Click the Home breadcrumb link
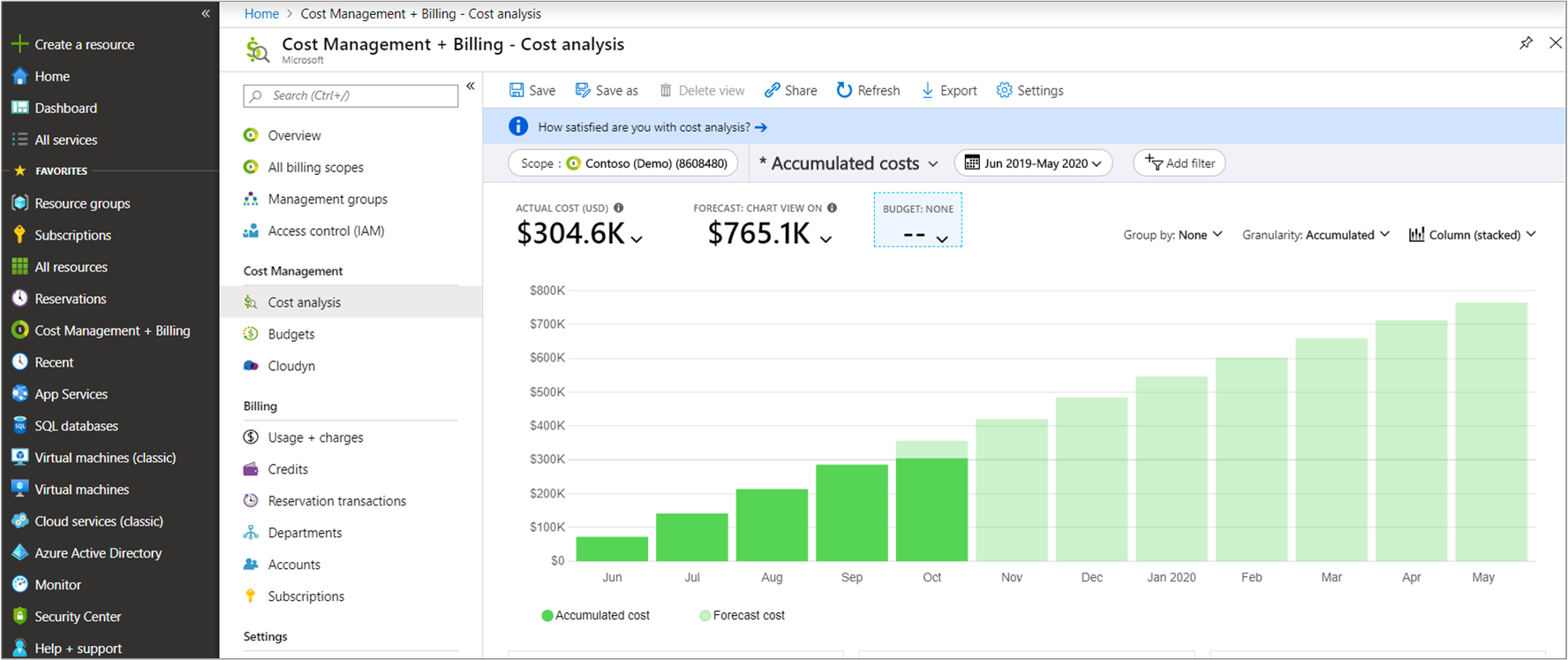 click(261, 14)
